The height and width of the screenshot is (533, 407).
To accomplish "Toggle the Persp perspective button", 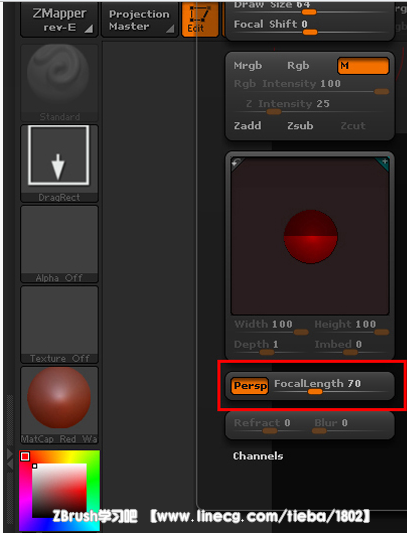I will click(250, 386).
